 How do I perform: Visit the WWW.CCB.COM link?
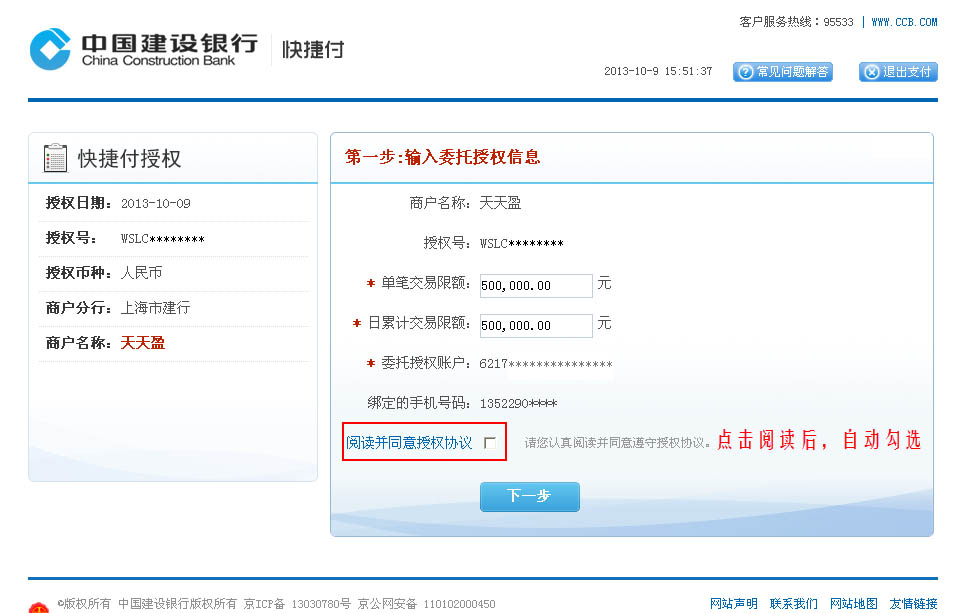(904, 22)
